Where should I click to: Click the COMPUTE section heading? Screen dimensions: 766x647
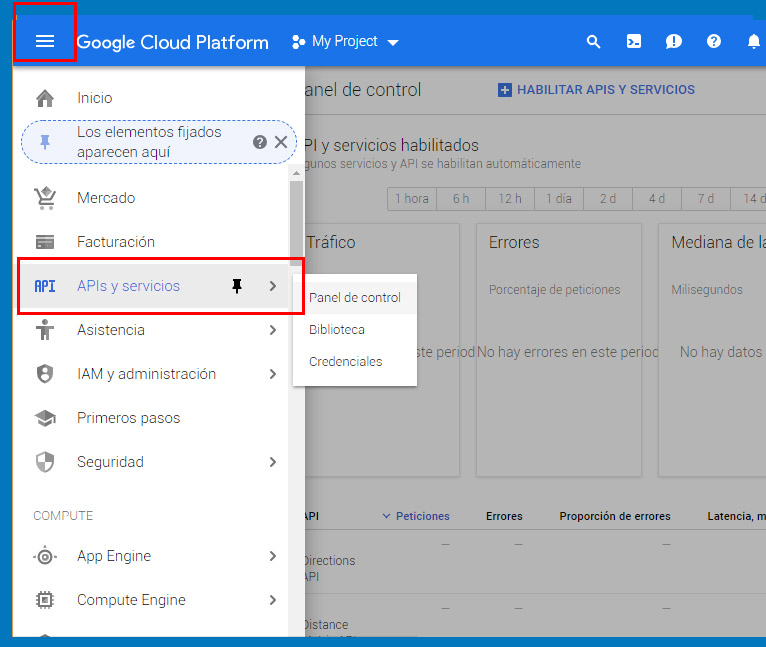[63, 516]
